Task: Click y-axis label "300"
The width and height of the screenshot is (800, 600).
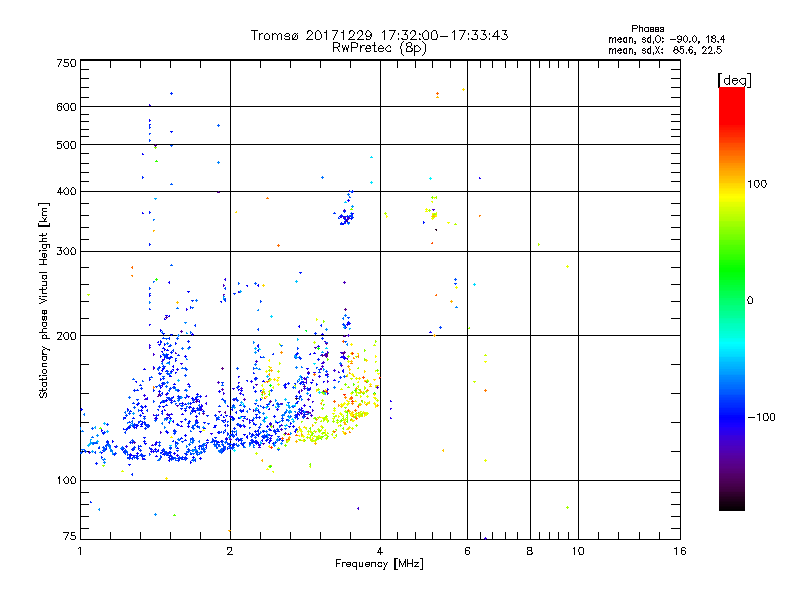Action: 66,252
